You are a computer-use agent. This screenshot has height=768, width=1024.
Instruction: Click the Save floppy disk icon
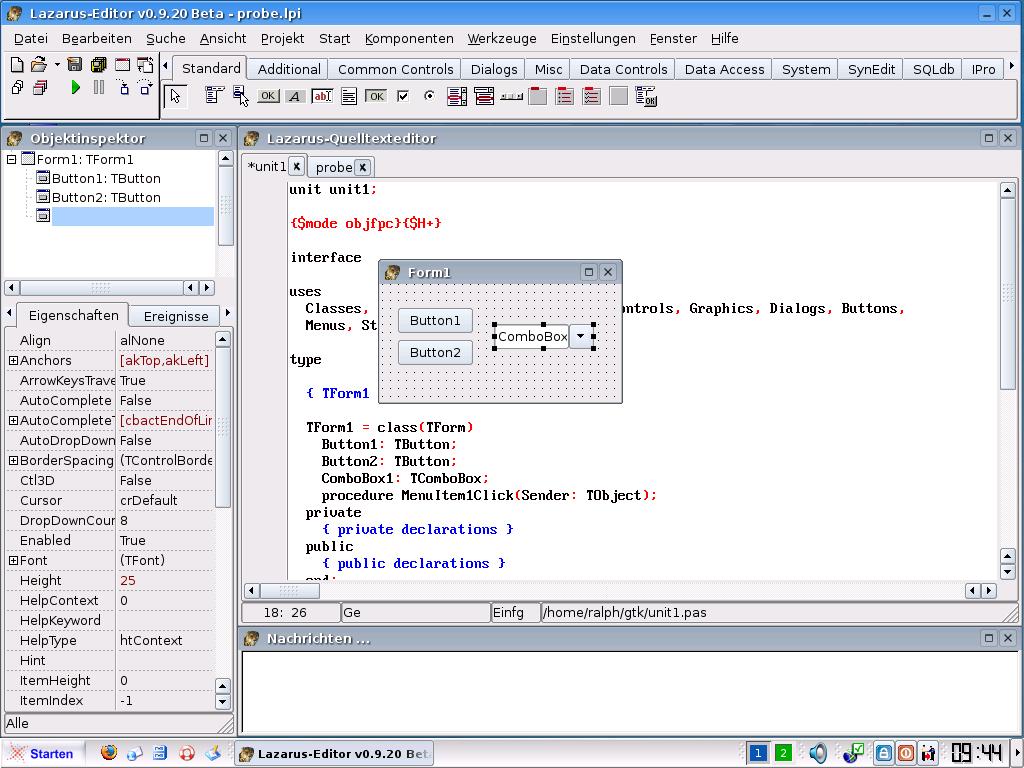click(75, 65)
